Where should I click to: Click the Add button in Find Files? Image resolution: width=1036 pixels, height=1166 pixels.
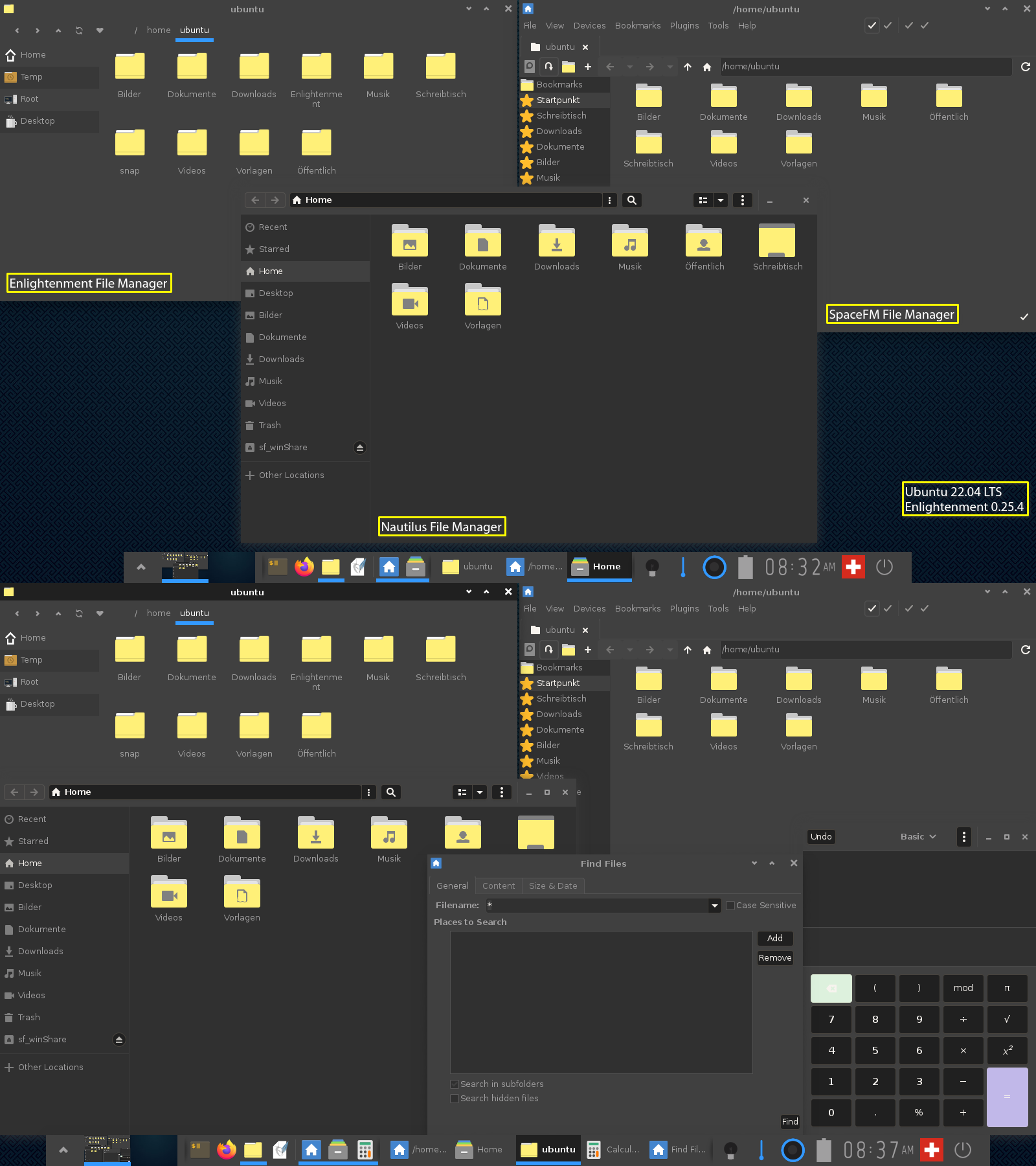point(775,939)
